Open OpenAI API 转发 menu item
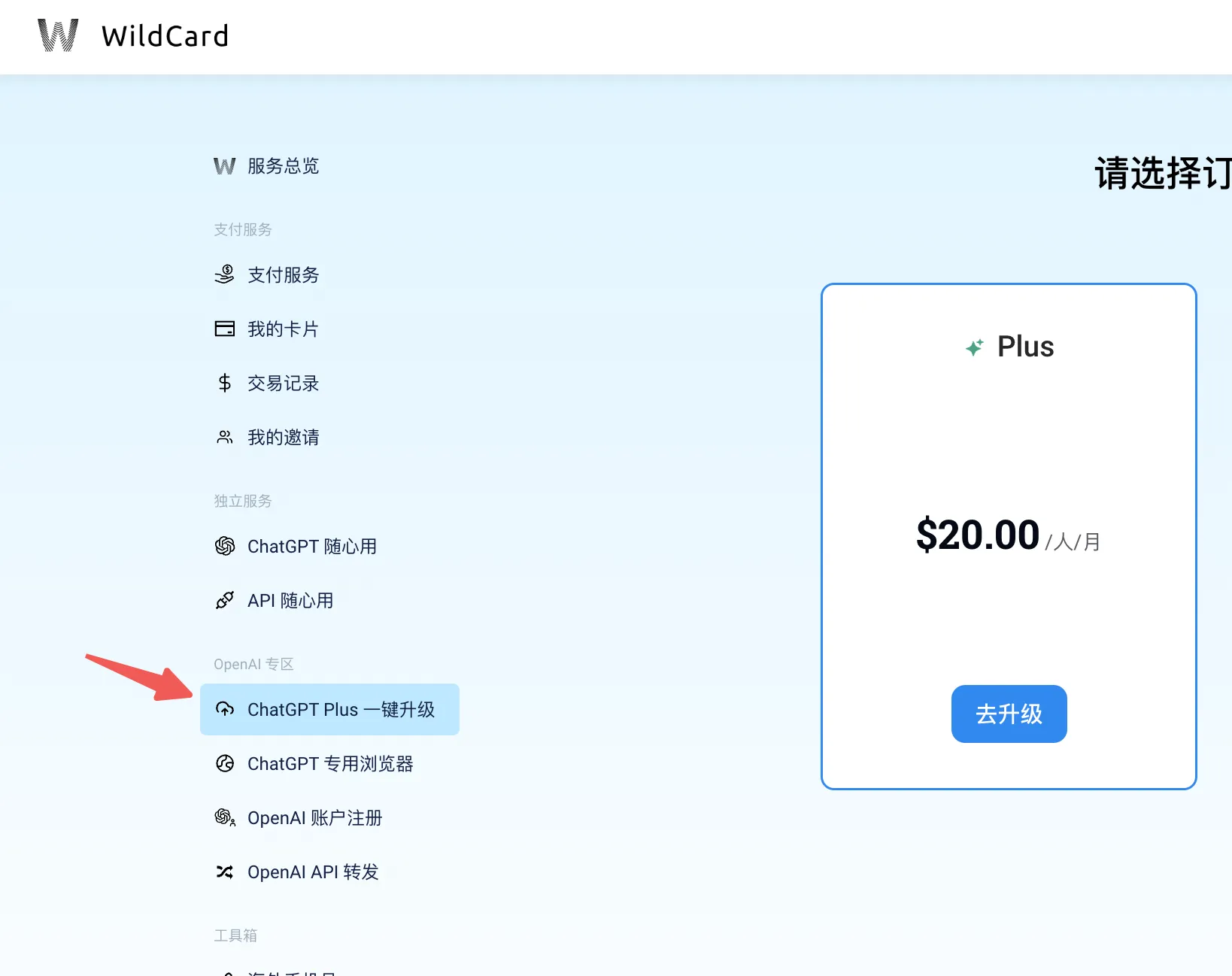The image size is (1232, 976). [313, 871]
